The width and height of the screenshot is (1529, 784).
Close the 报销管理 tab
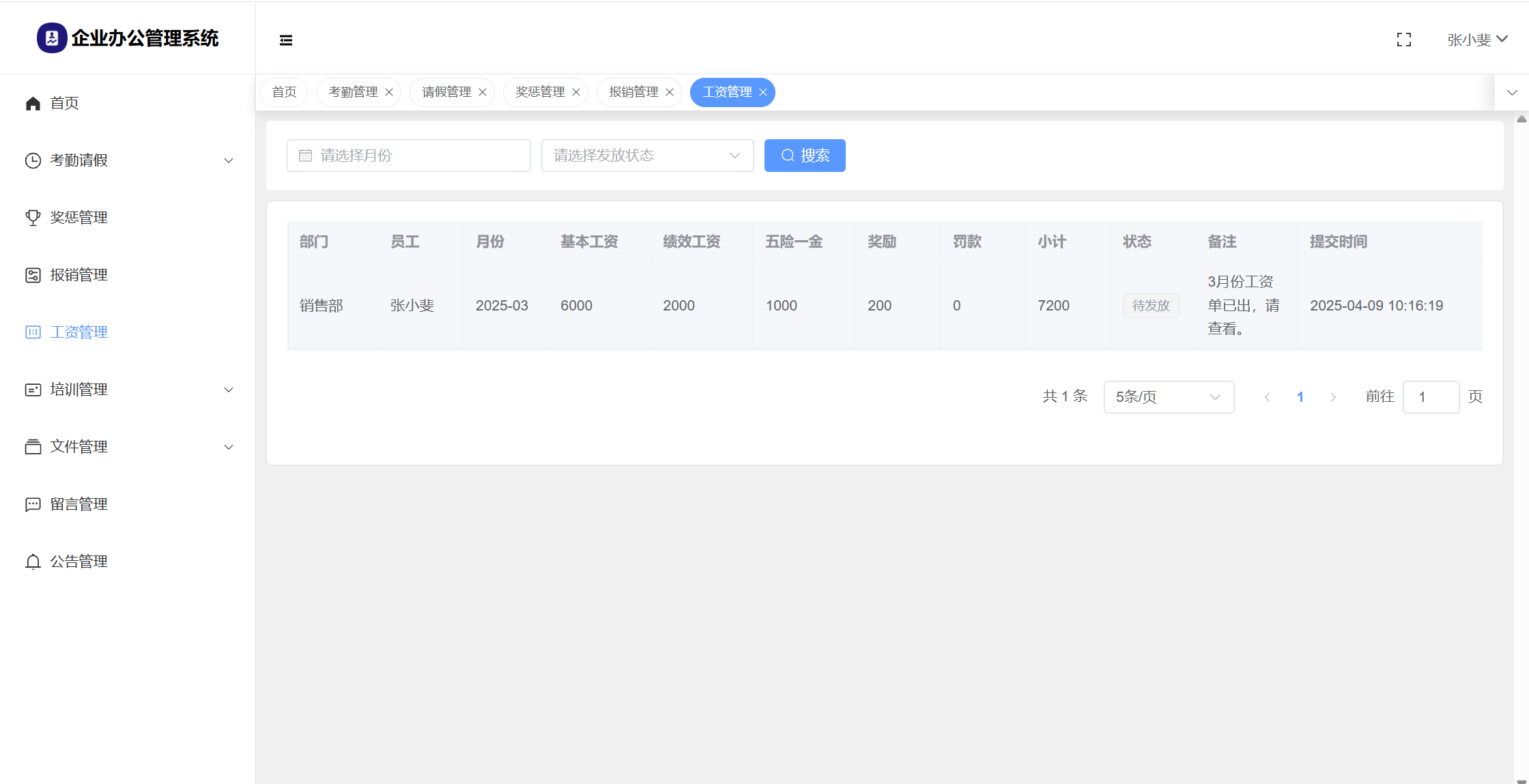tap(670, 92)
